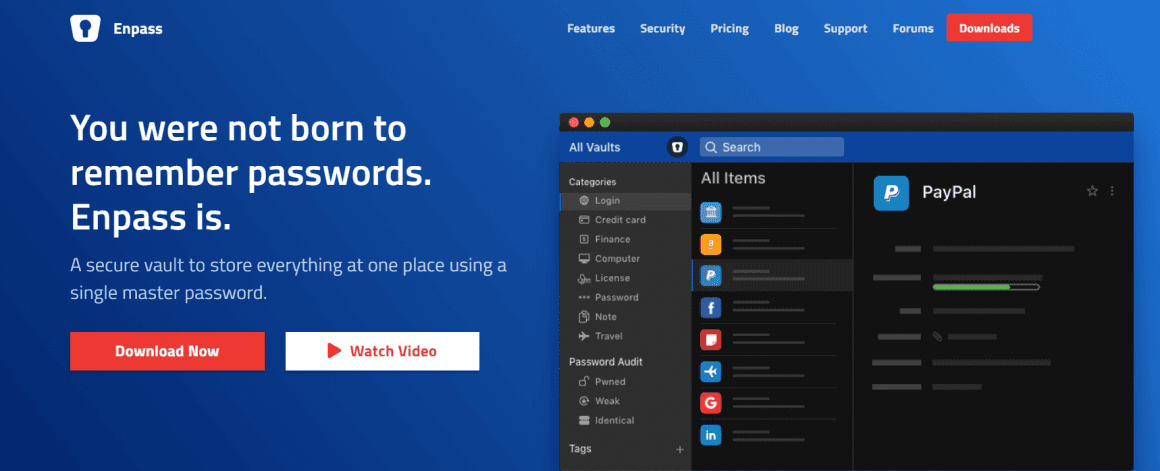The image size is (1160, 471).
Task: Open the All Vaults selector
Action: point(595,148)
